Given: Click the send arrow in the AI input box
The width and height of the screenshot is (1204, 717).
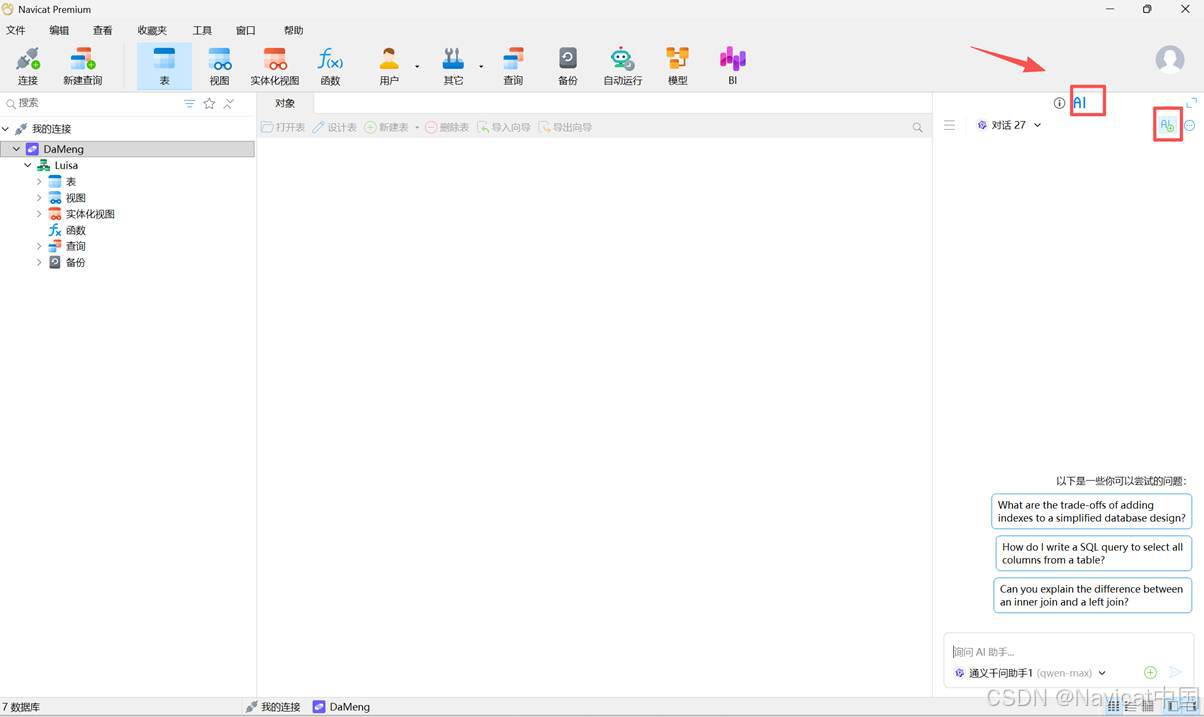Looking at the screenshot, I should (1176, 673).
